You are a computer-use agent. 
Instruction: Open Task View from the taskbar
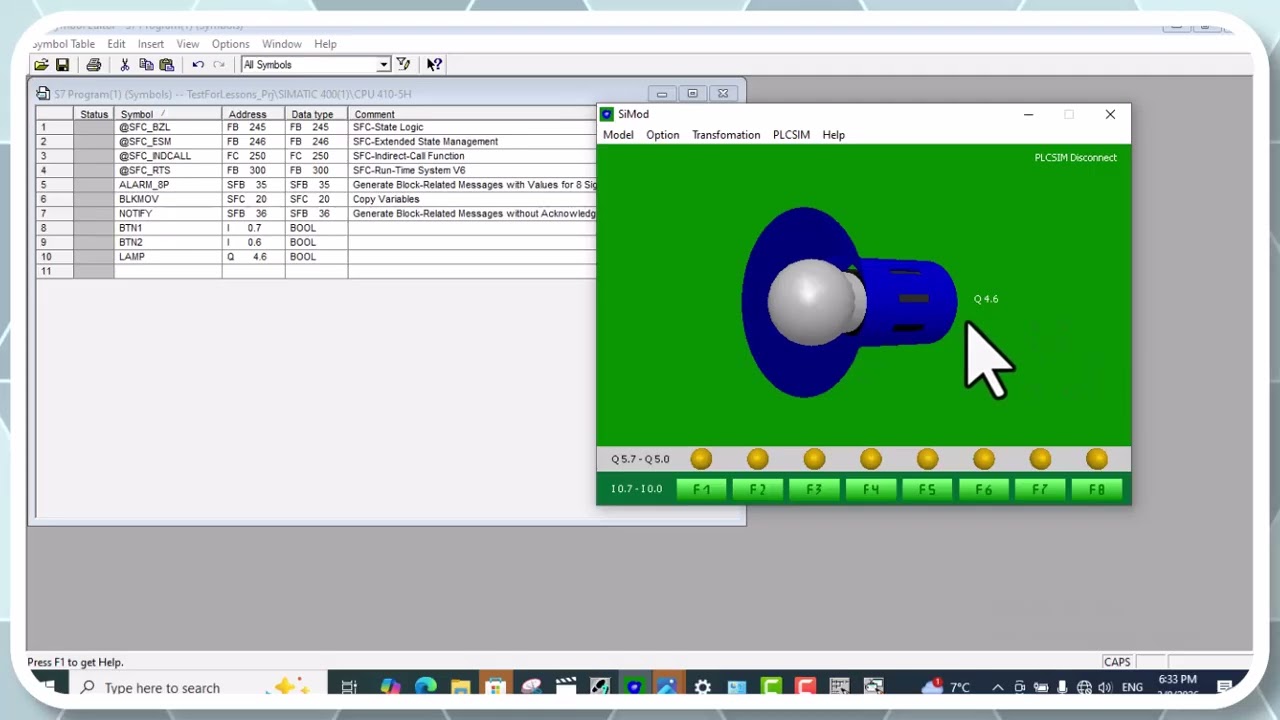coord(349,687)
